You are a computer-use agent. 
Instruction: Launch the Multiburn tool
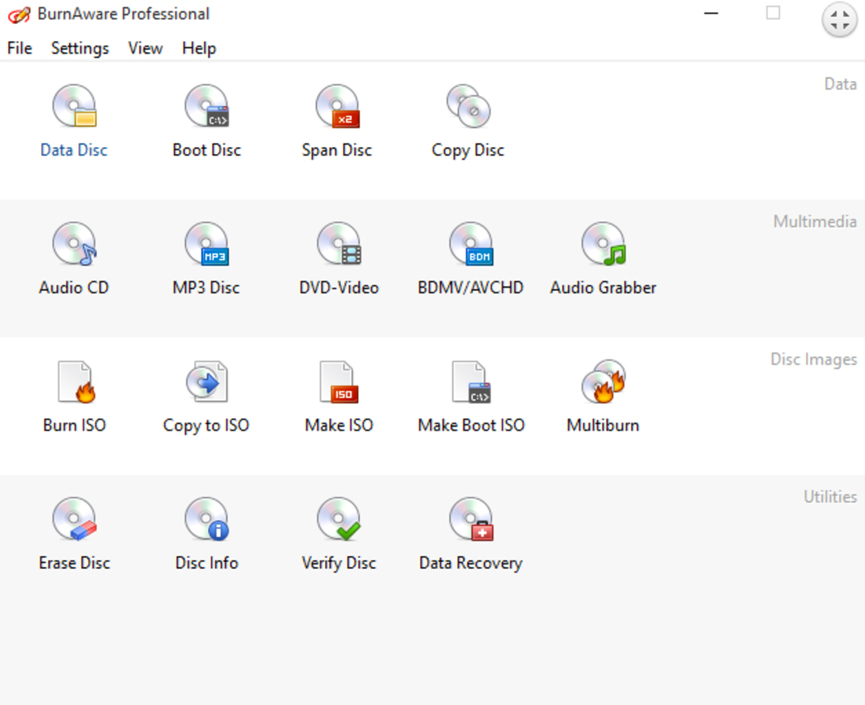(x=603, y=382)
